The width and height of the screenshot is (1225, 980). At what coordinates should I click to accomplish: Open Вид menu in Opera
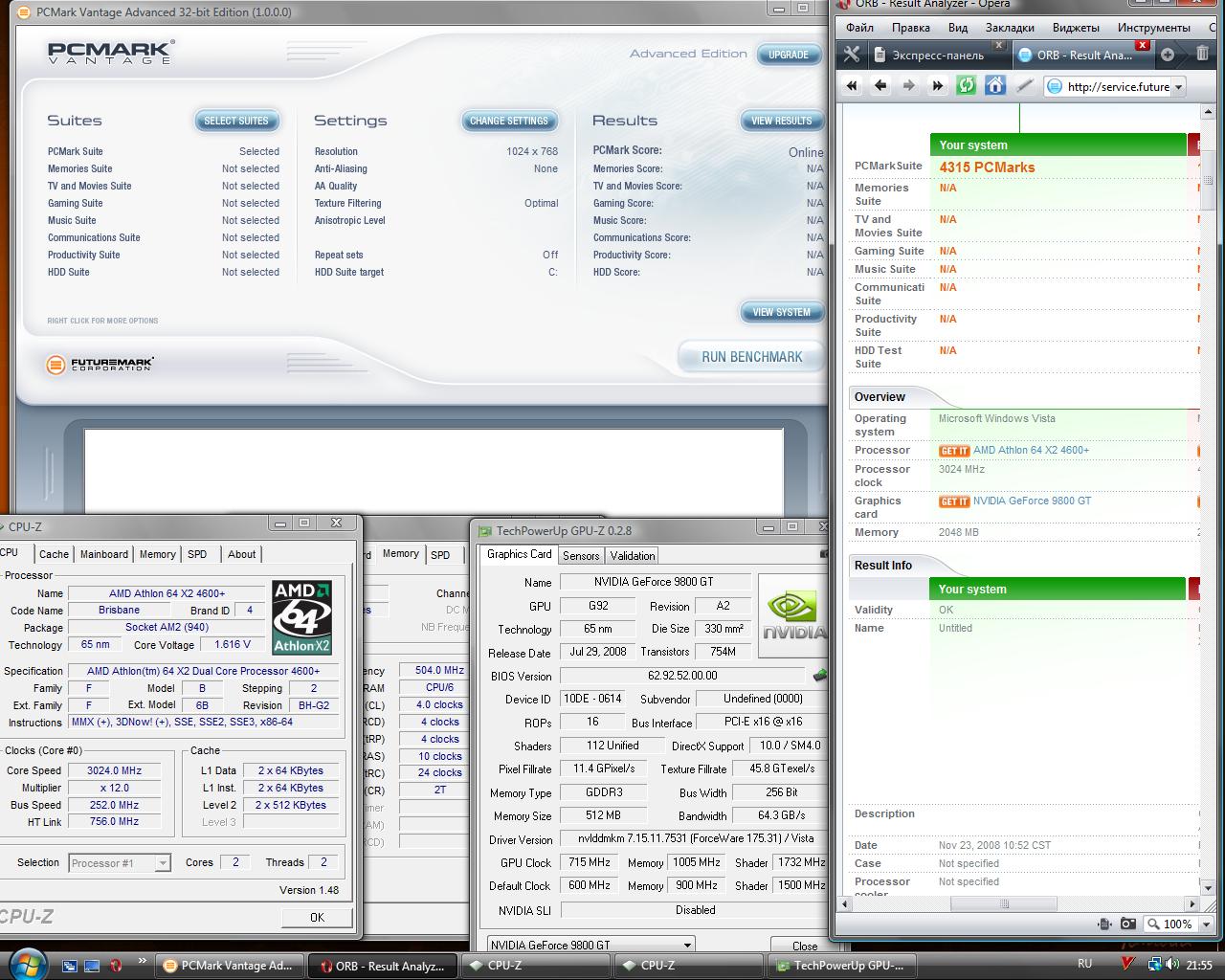click(x=958, y=28)
